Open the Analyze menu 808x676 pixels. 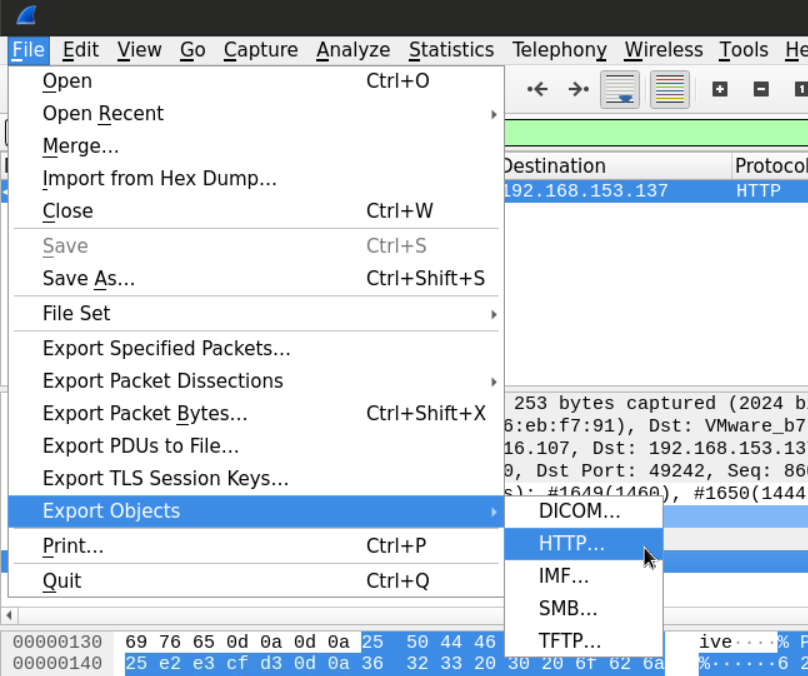pyautogui.click(x=353, y=50)
